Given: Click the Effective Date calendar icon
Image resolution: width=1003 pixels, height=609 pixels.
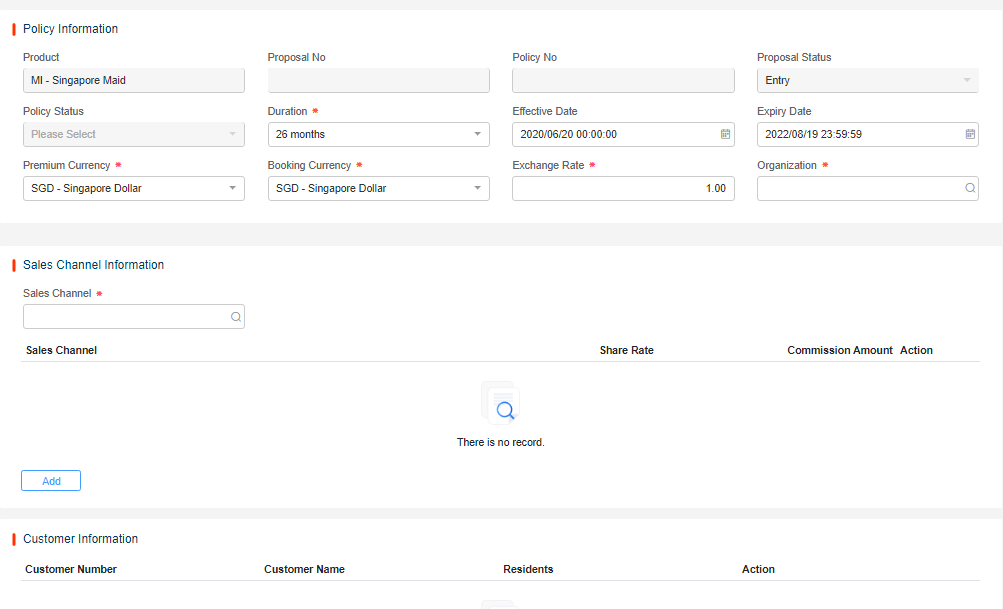Looking at the screenshot, I should (x=725, y=134).
